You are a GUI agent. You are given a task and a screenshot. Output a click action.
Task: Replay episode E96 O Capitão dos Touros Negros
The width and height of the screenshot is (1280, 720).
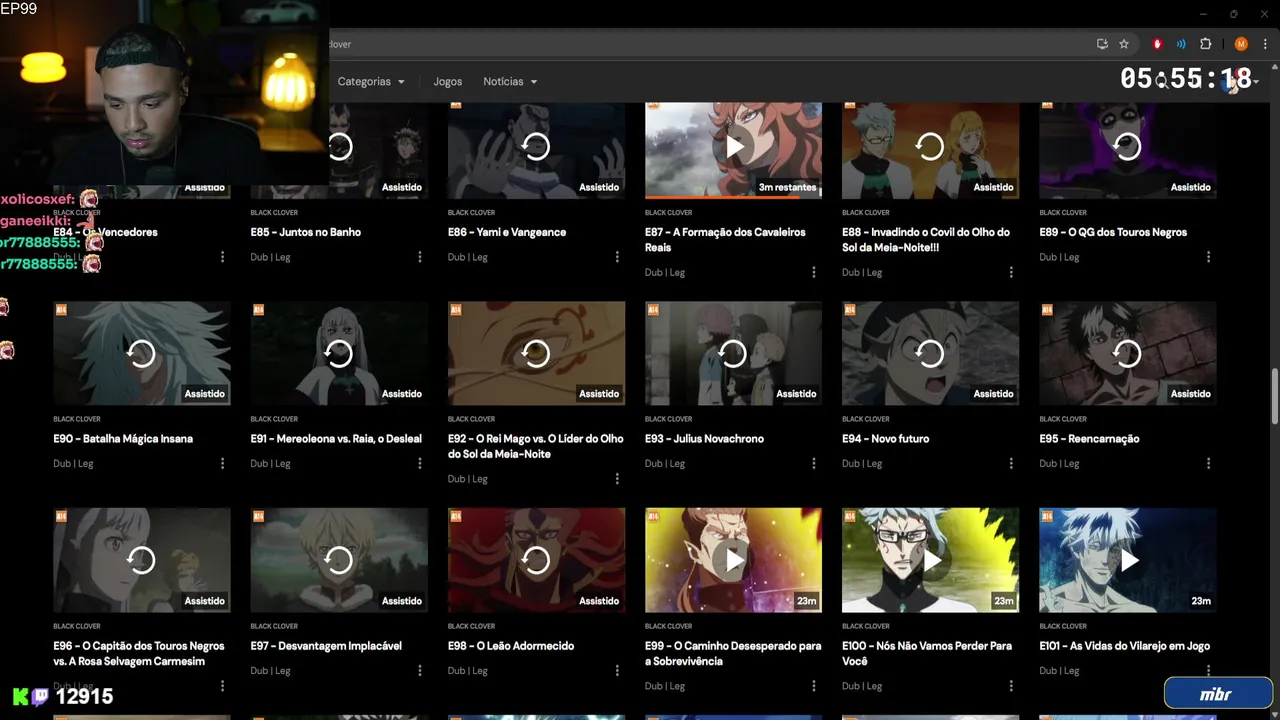141,560
